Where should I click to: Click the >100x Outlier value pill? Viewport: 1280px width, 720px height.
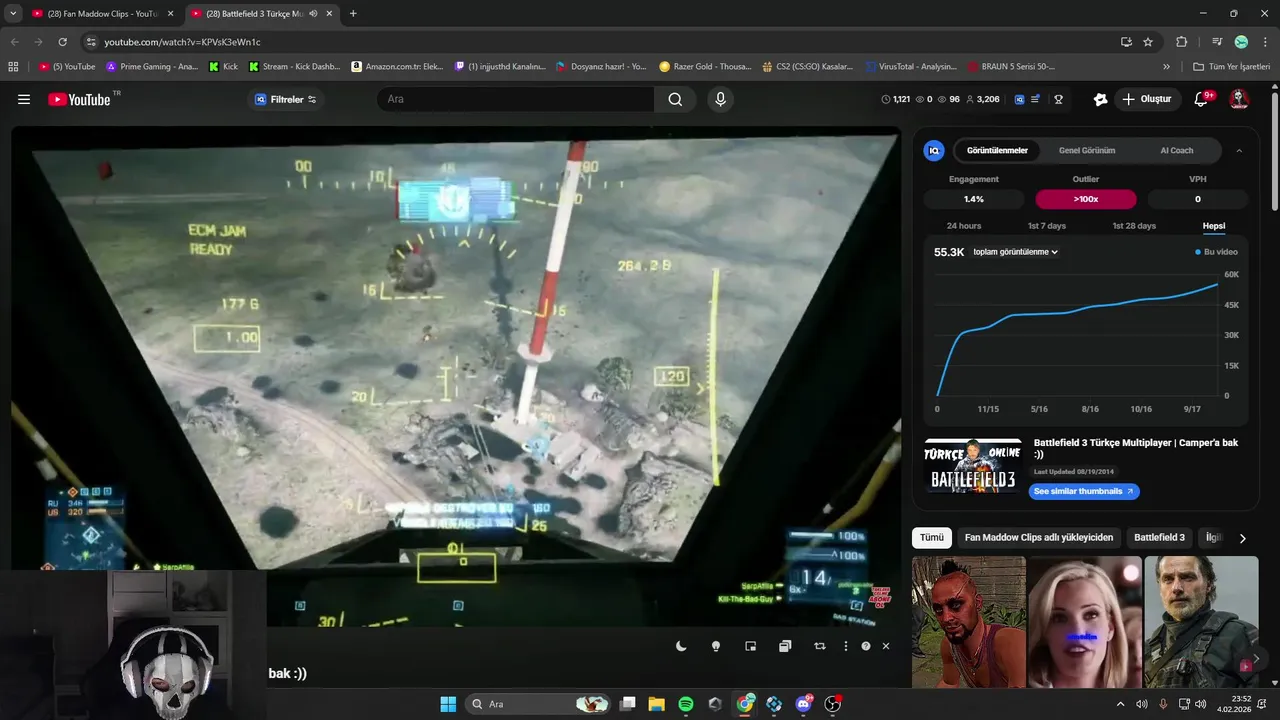point(1086,199)
